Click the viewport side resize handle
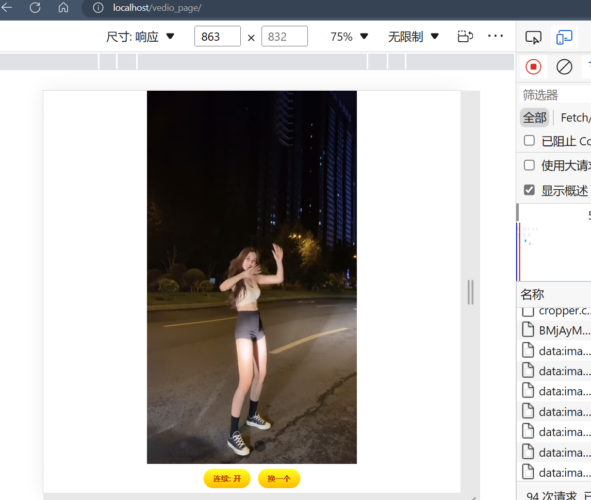Viewport: 591px width, 500px height. point(470,292)
